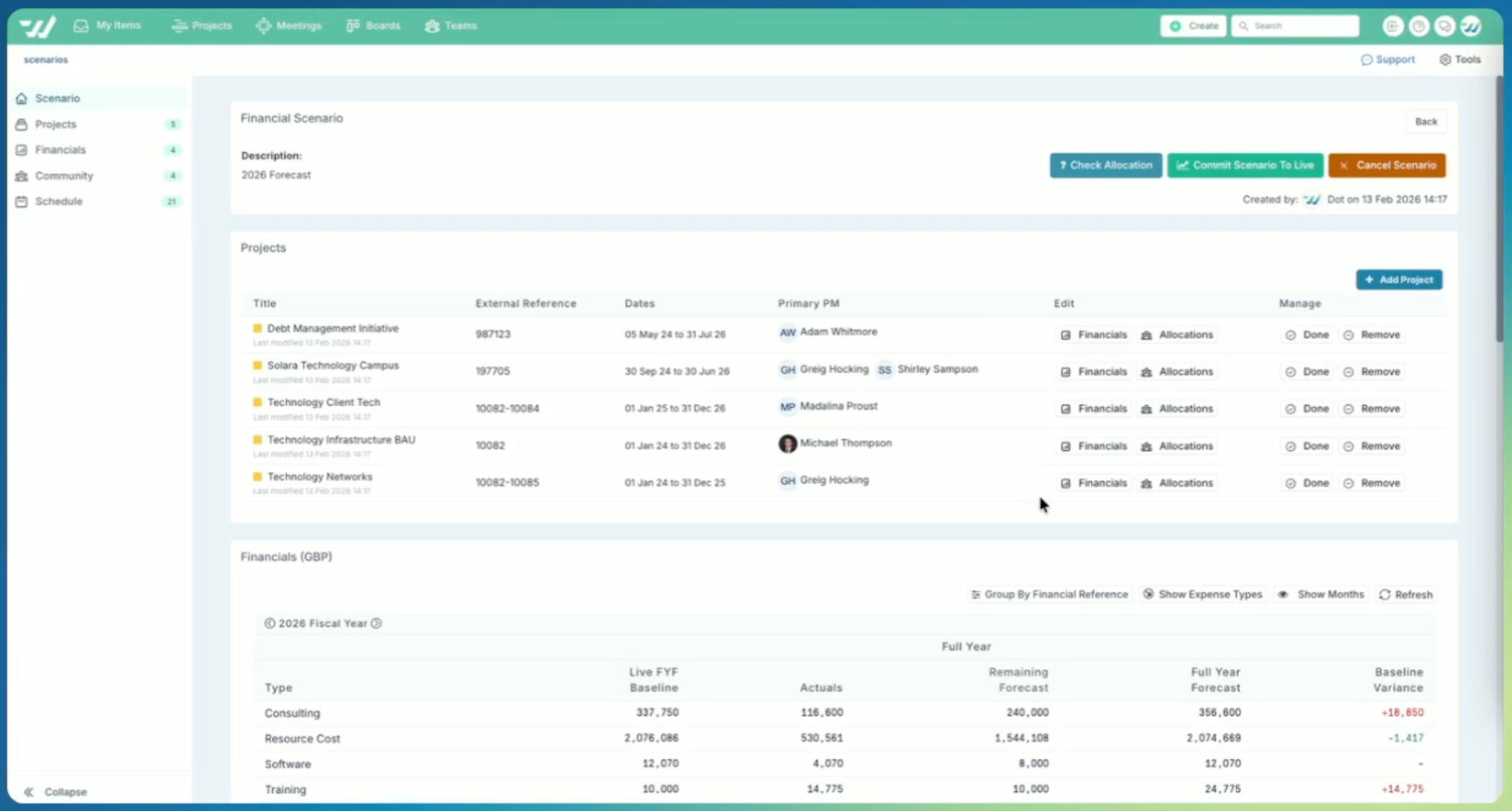The width and height of the screenshot is (1512, 811).
Task: Mark Technology Client Tech as Done
Action: (1307, 408)
